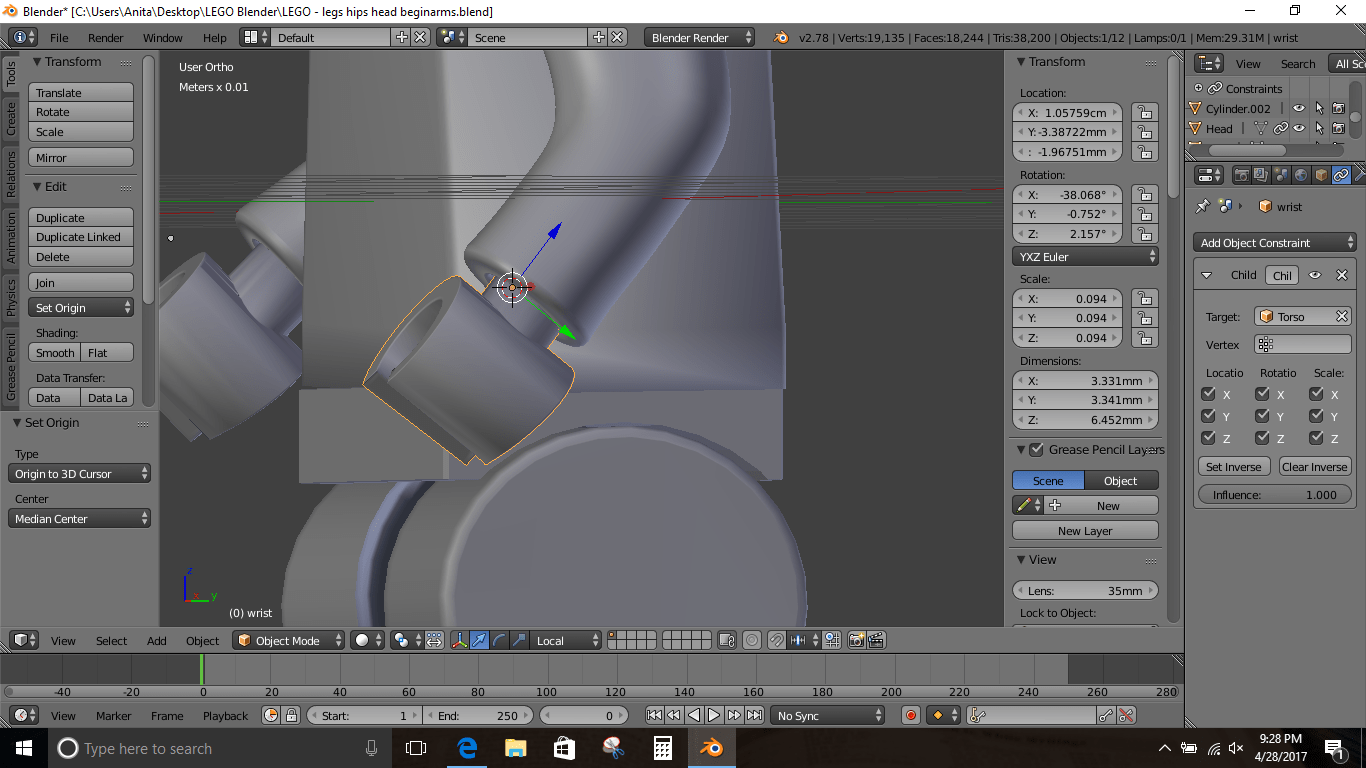Expand the Add Object Constraint dropdown
The width and height of the screenshot is (1366, 768).
1275,243
